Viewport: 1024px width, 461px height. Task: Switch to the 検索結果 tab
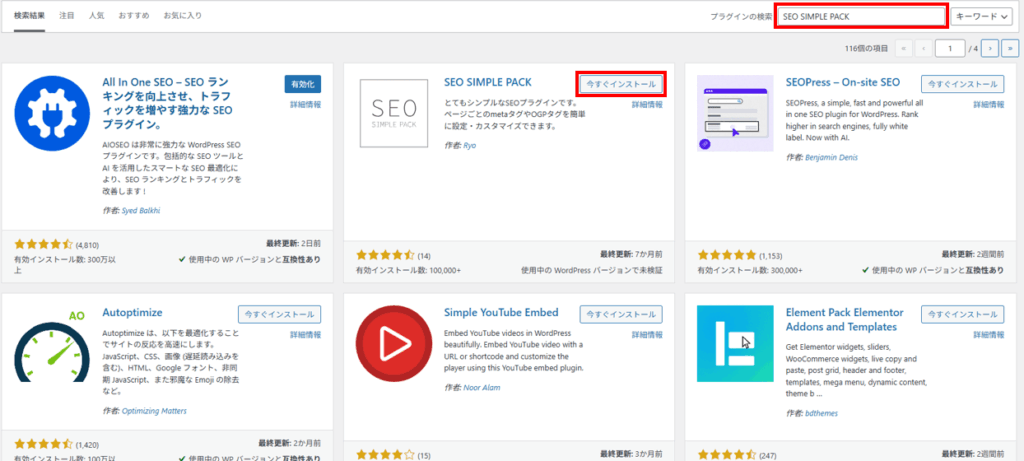(x=29, y=15)
